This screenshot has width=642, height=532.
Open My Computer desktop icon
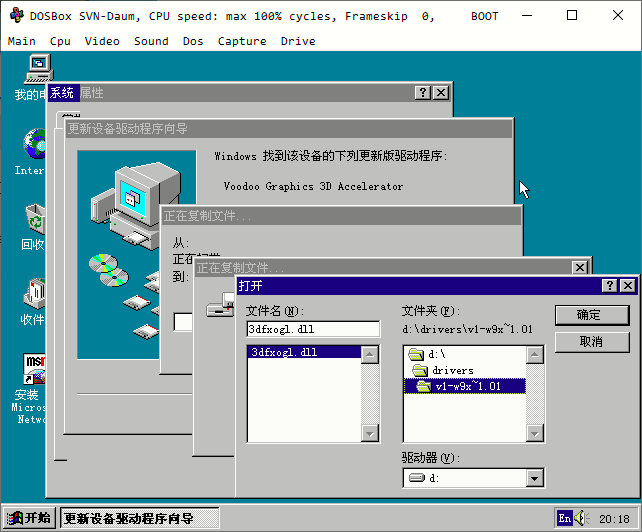pos(39,70)
